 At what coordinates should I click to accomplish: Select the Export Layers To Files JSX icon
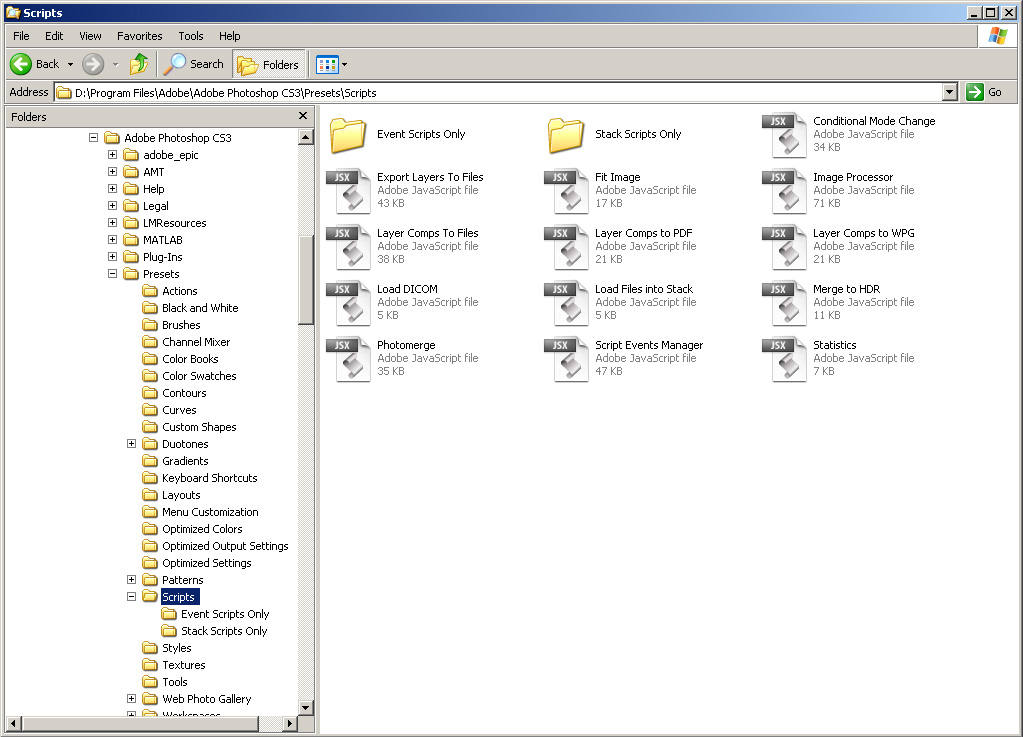[x=349, y=191]
